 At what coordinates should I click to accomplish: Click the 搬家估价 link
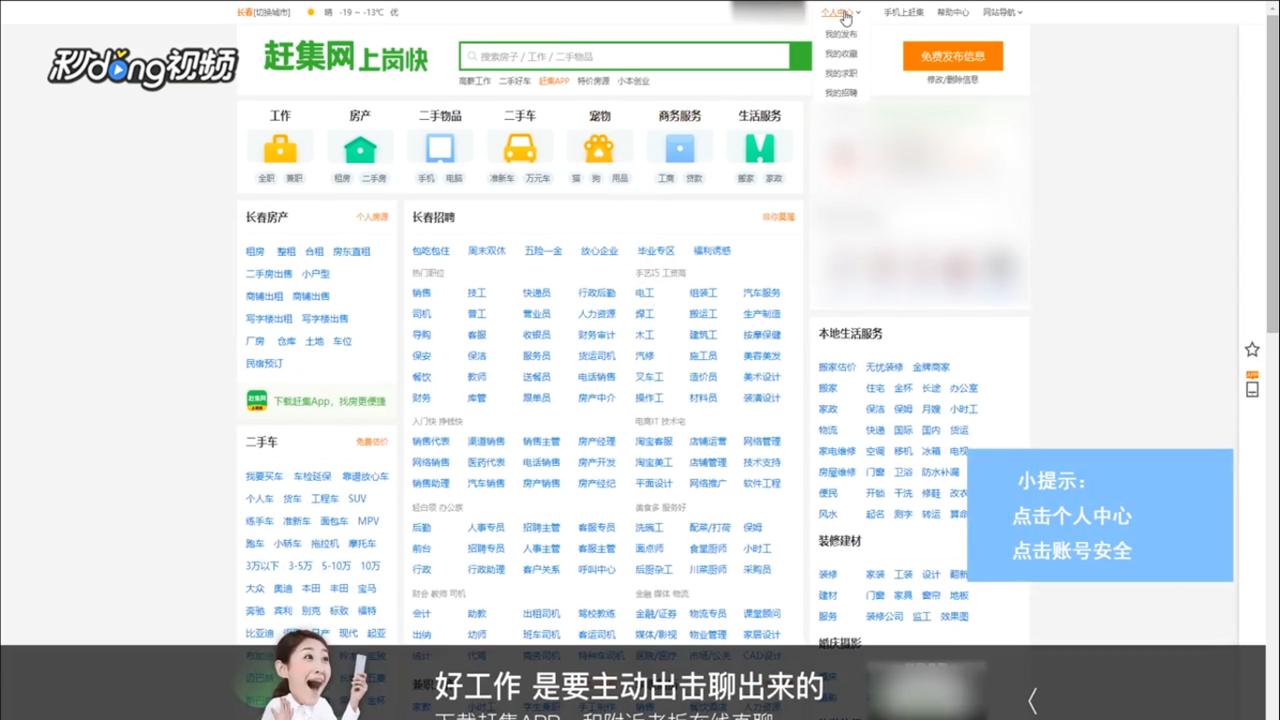click(837, 367)
